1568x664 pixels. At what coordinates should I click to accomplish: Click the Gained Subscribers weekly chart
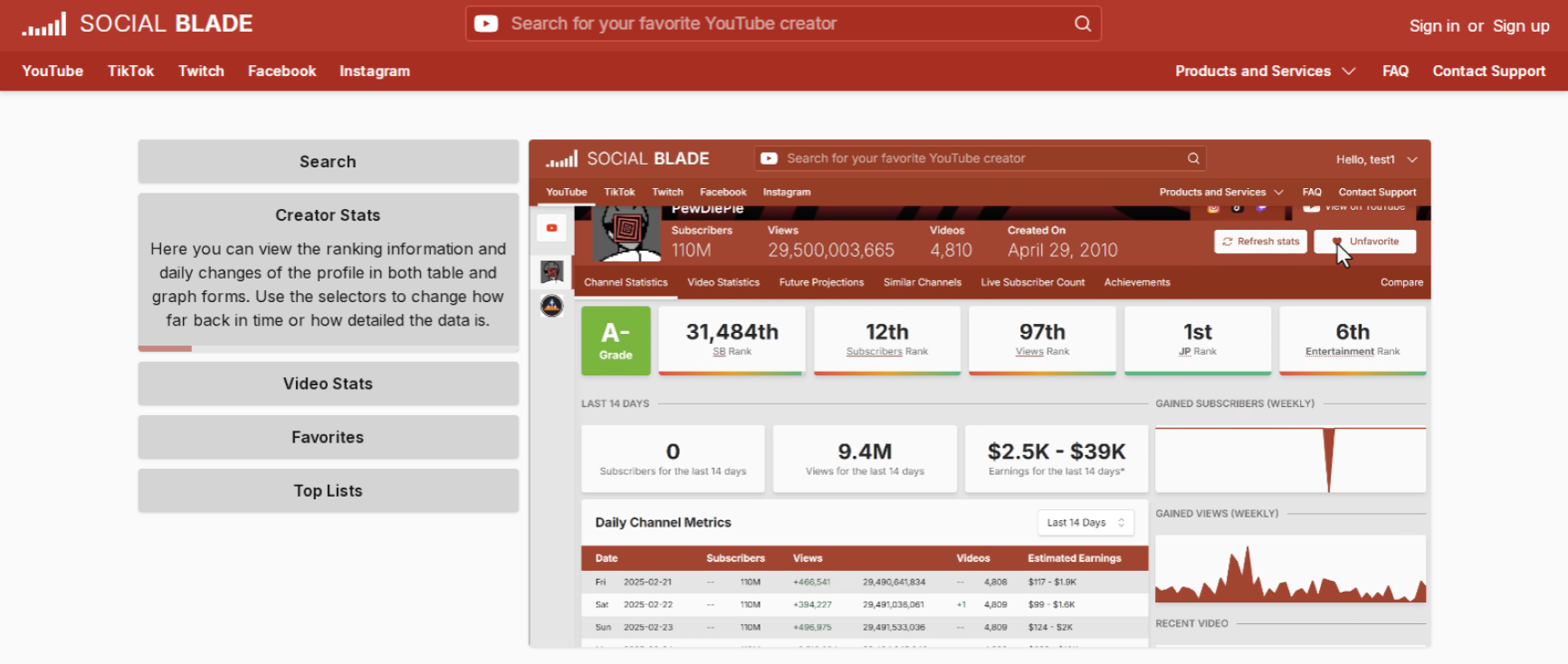pyautogui.click(x=1291, y=460)
